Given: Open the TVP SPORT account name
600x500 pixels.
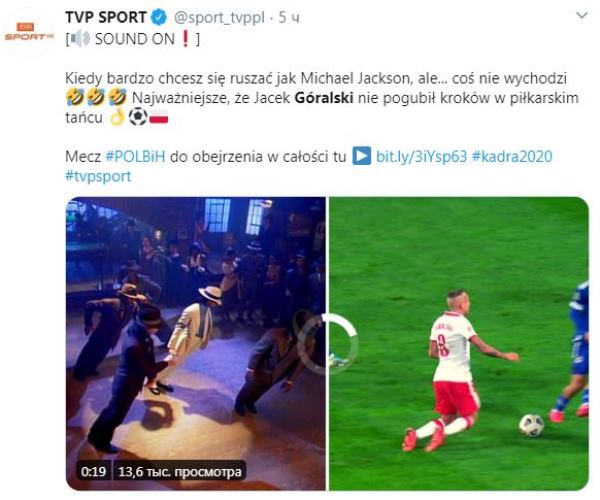Looking at the screenshot, I should point(106,18).
